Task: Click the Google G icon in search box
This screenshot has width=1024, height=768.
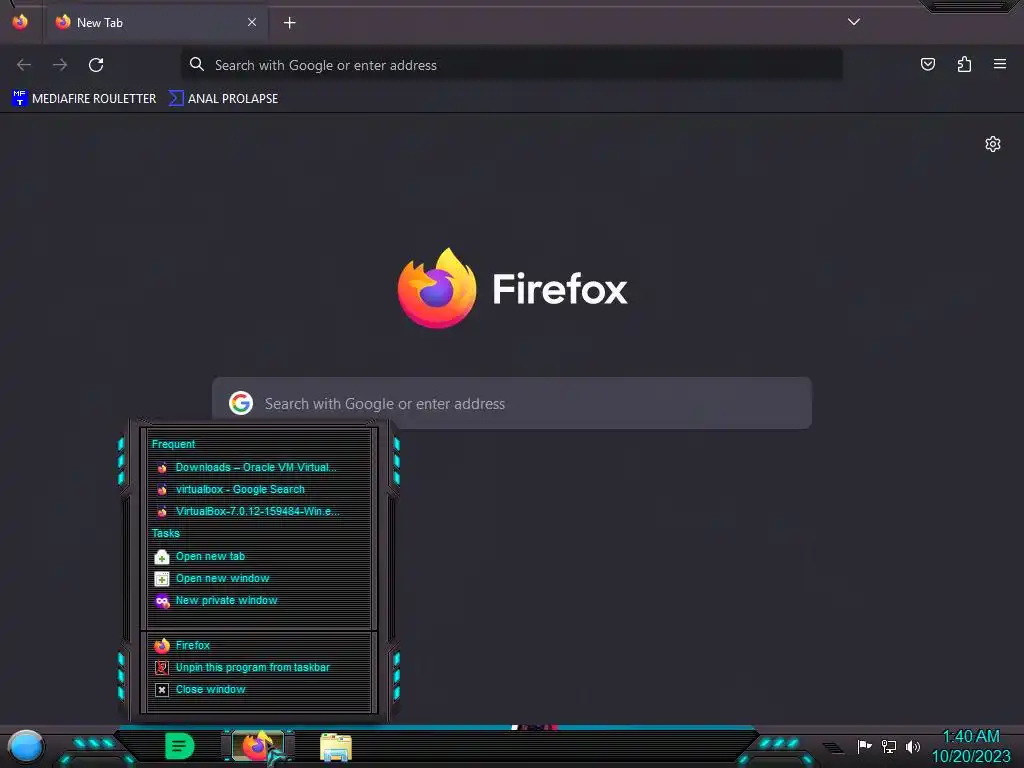Action: tap(241, 403)
